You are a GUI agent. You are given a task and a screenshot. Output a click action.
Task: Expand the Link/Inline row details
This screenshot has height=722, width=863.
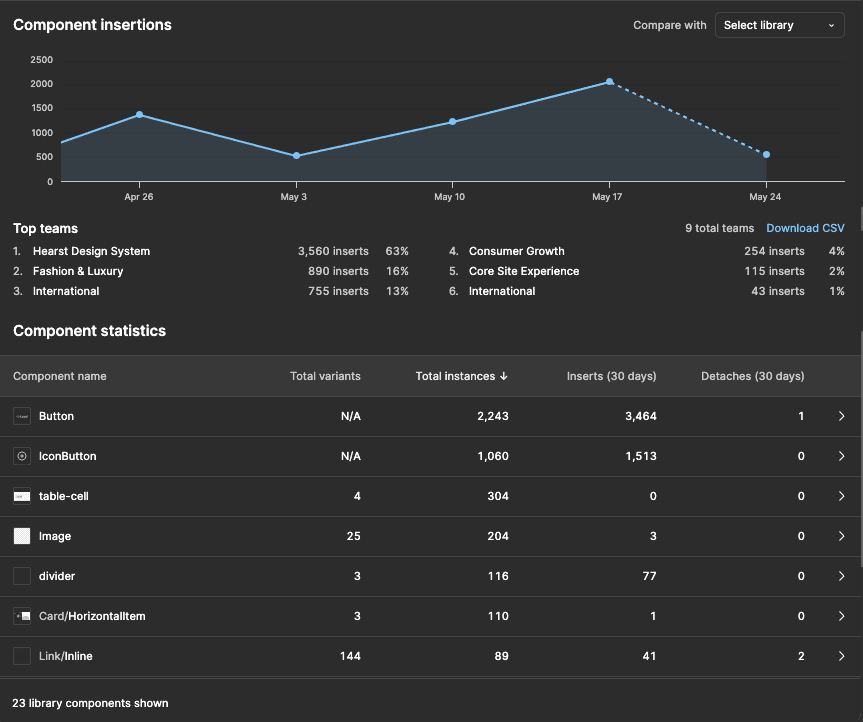coord(841,656)
